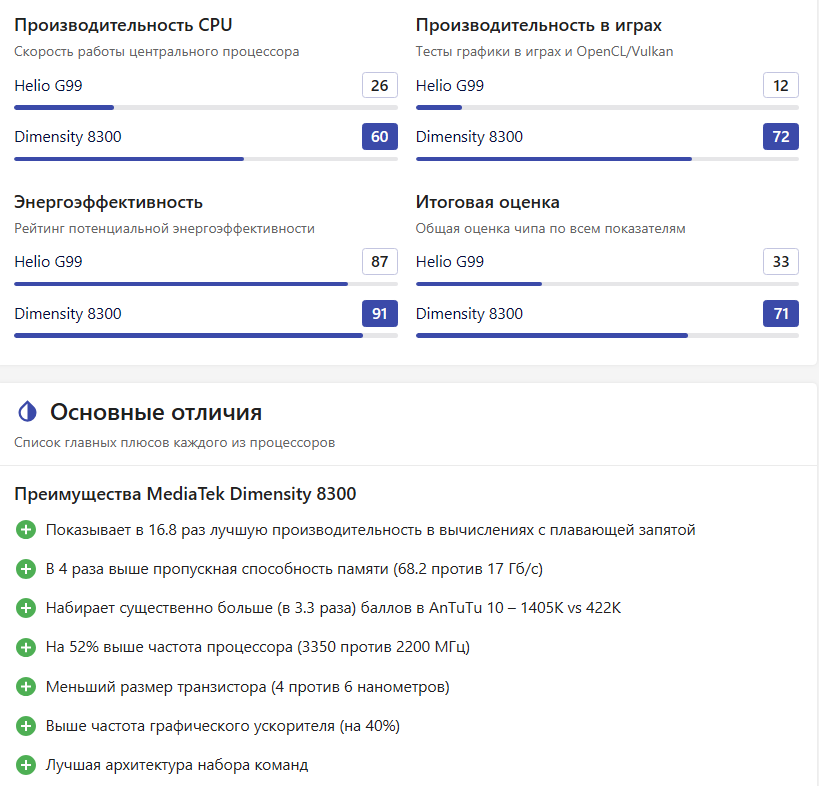Viewport: 819px width, 786px height.
Task: Click the Dimensity 8300 gaming performance bar
Action: pos(607,158)
